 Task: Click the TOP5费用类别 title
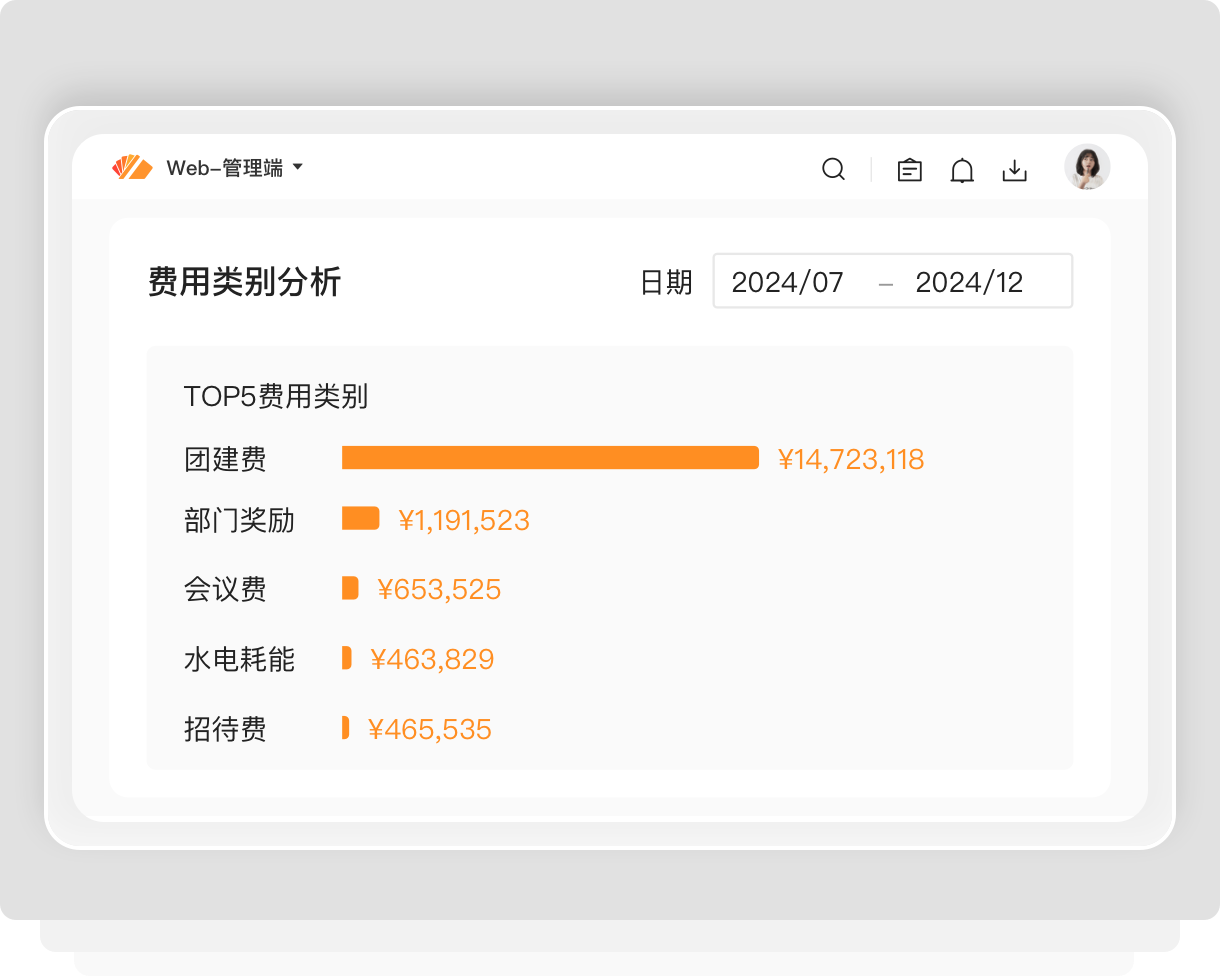click(x=276, y=396)
